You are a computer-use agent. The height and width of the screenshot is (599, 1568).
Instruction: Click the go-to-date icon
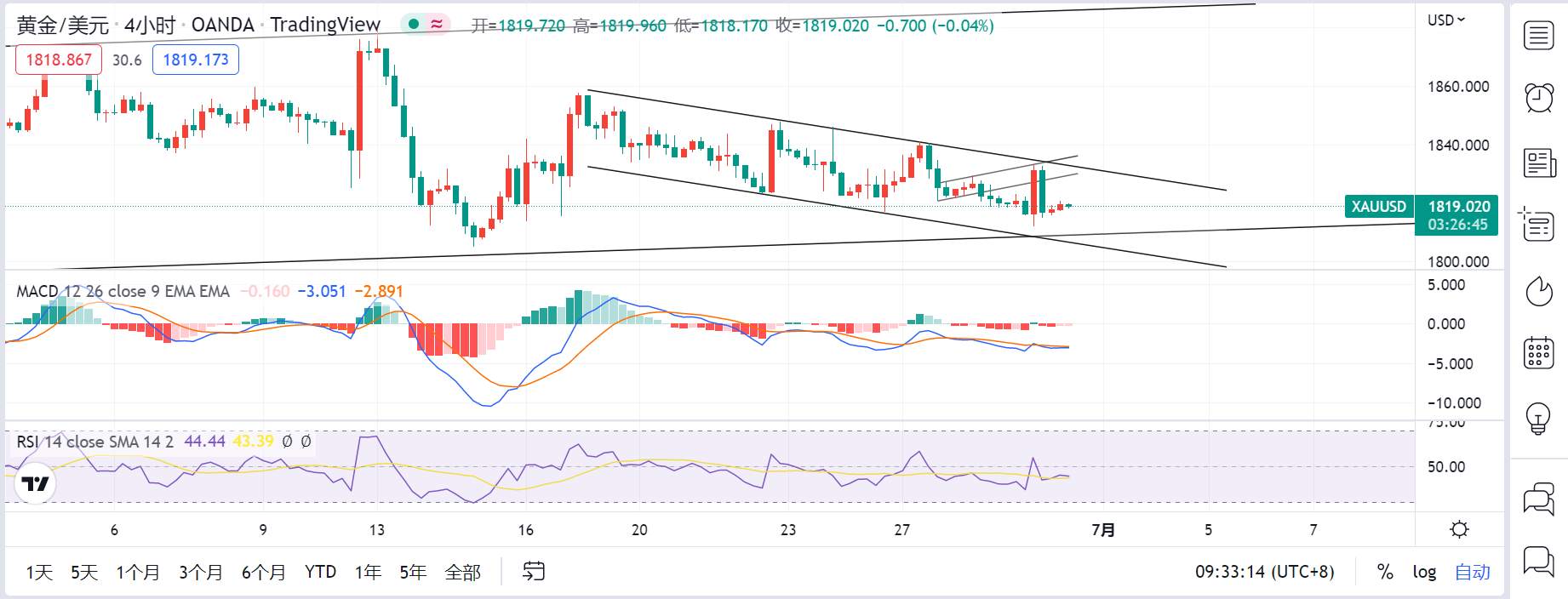(x=534, y=572)
